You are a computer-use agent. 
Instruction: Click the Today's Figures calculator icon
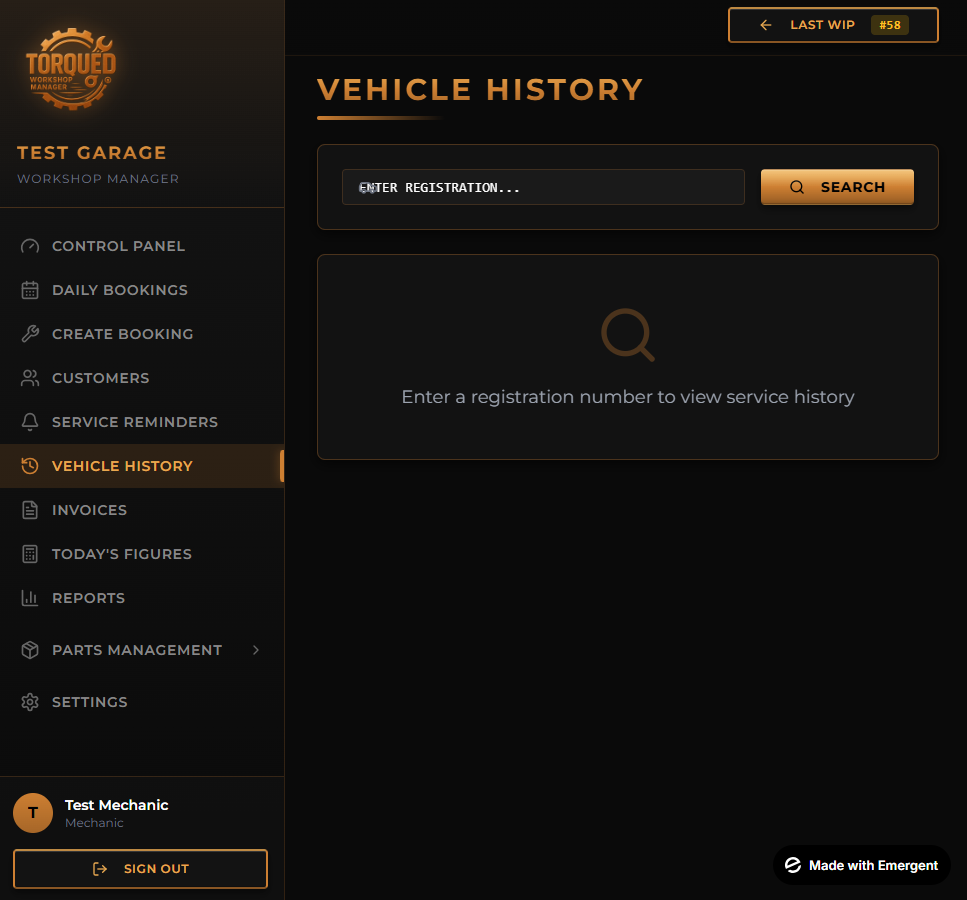coord(30,554)
